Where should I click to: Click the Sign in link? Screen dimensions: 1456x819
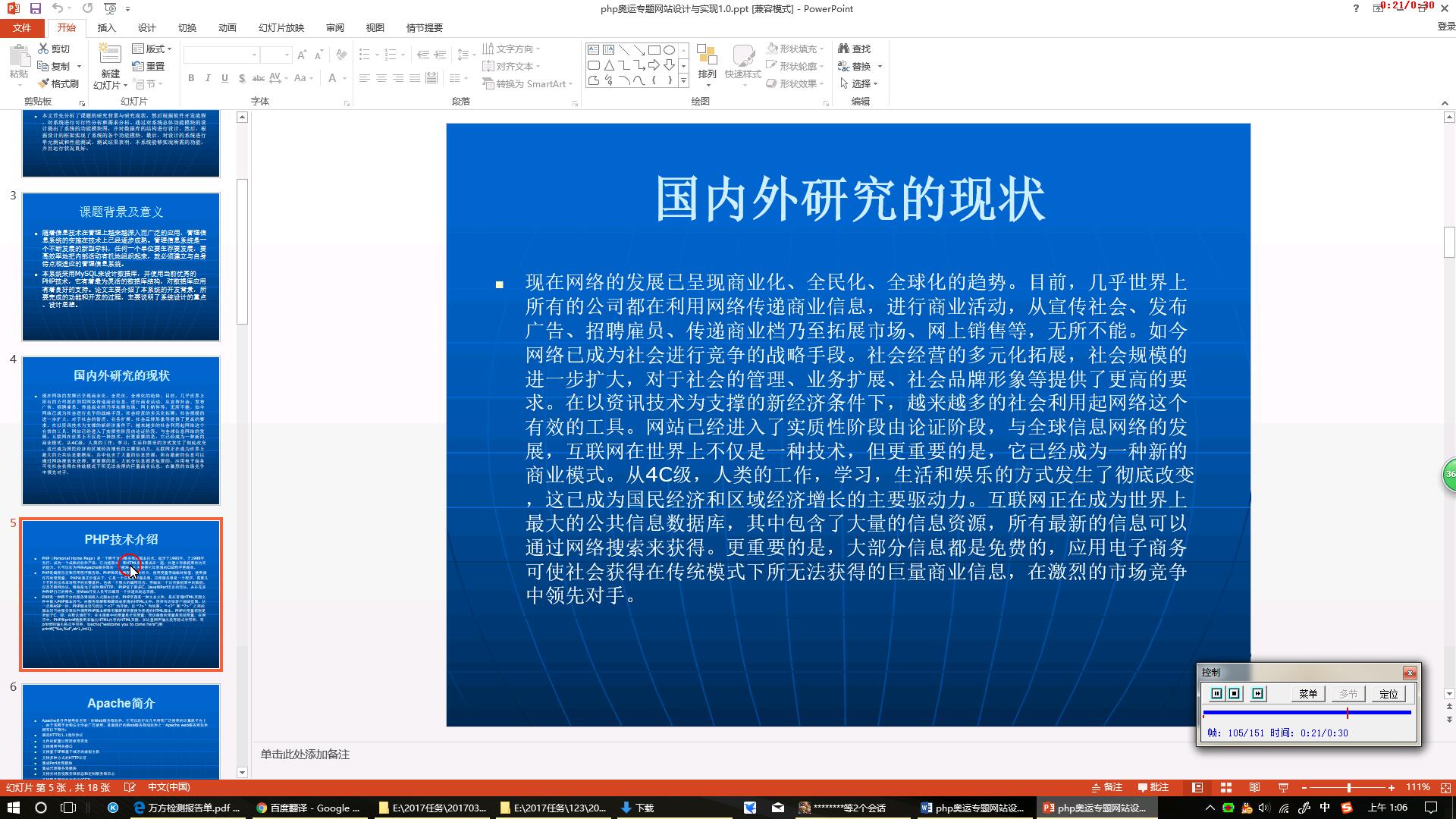tap(1445, 27)
